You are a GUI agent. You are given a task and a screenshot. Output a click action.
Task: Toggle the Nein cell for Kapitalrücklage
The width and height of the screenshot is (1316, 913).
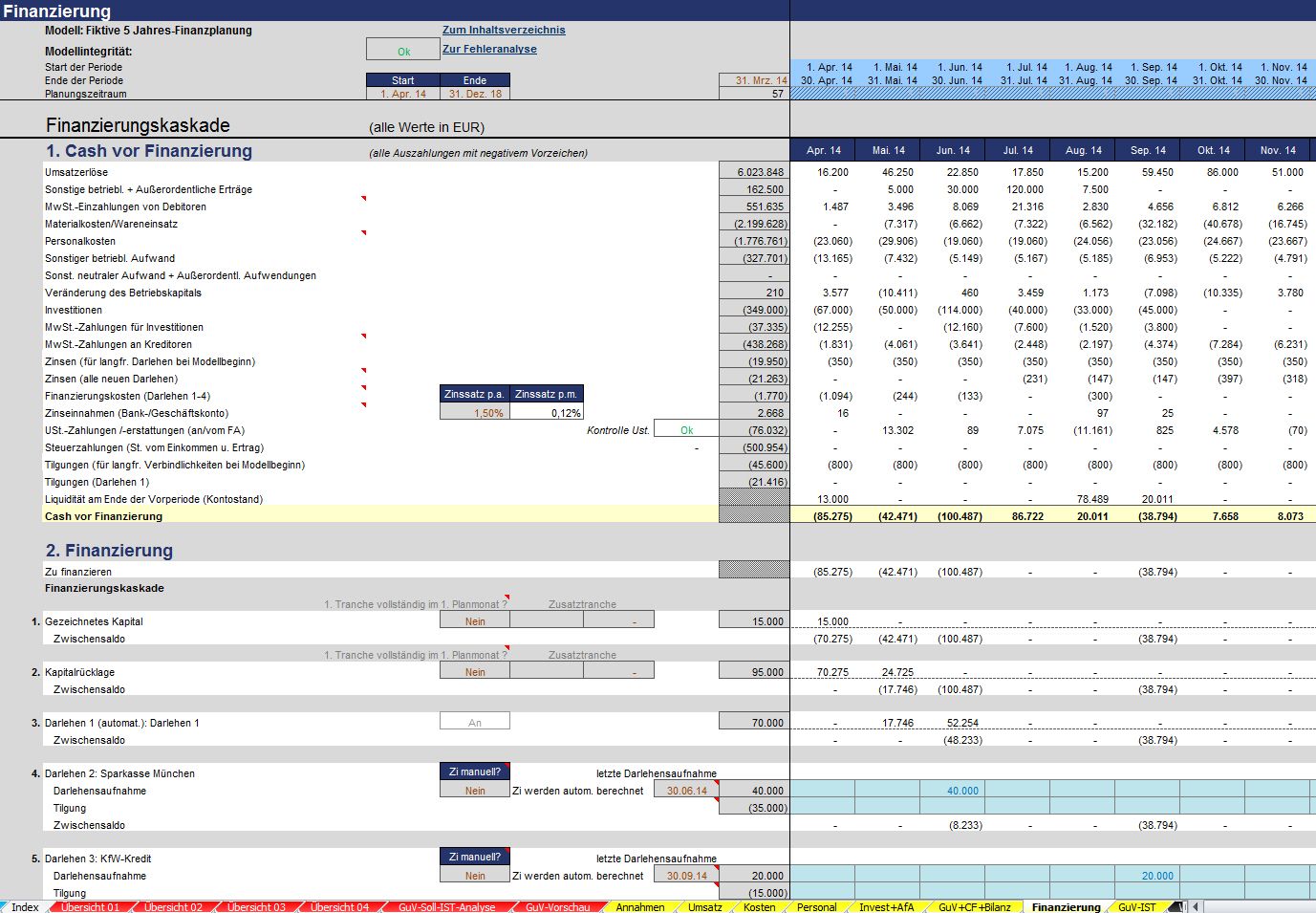pyautogui.click(x=475, y=672)
